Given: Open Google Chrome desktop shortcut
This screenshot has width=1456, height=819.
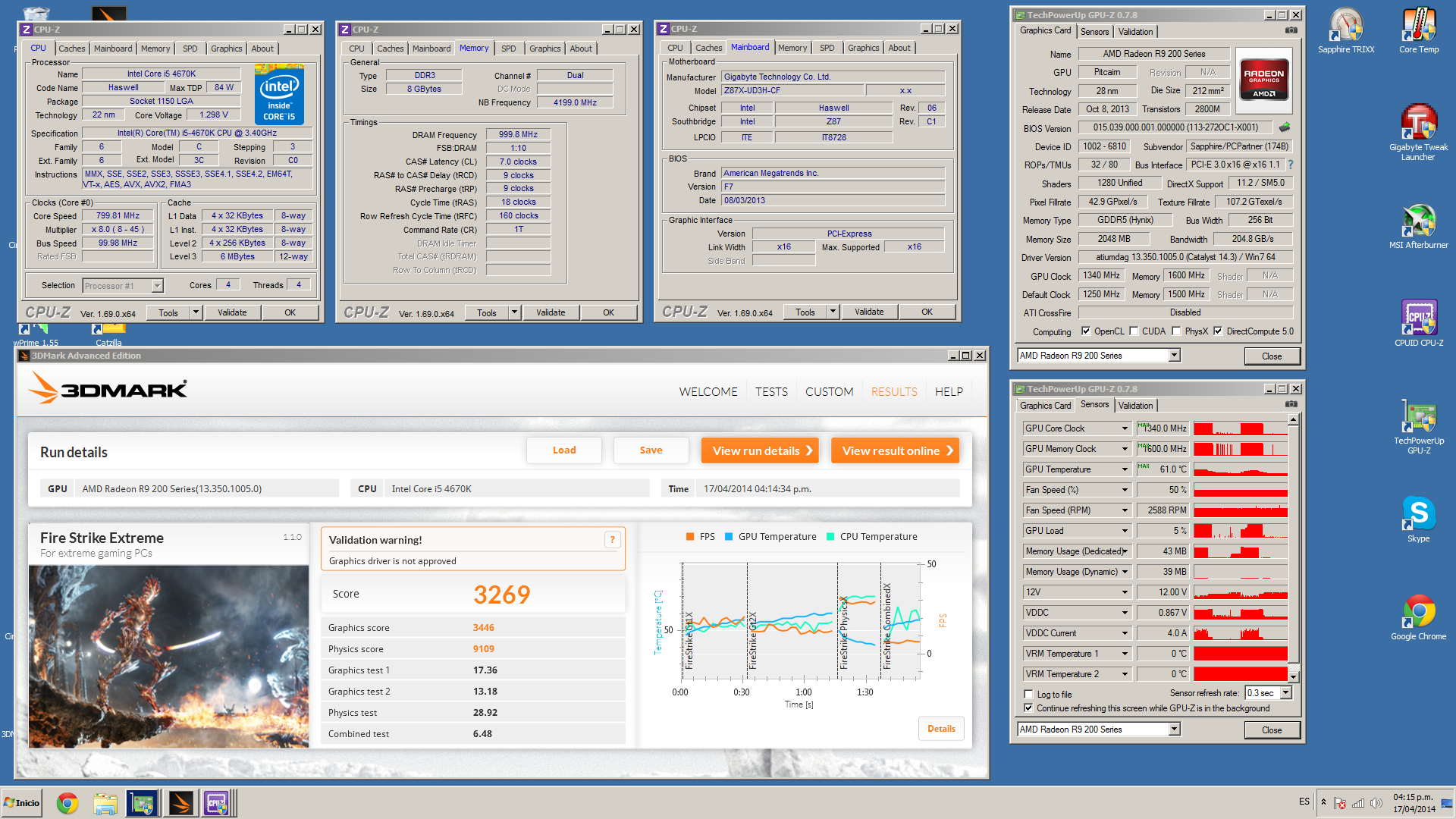Looking at the screenshot, I should coord(1418,617).
